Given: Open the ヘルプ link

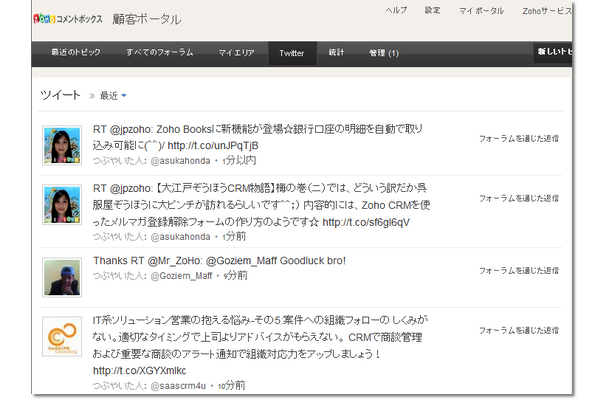Looking at the screenshot, I should point(396,11).
